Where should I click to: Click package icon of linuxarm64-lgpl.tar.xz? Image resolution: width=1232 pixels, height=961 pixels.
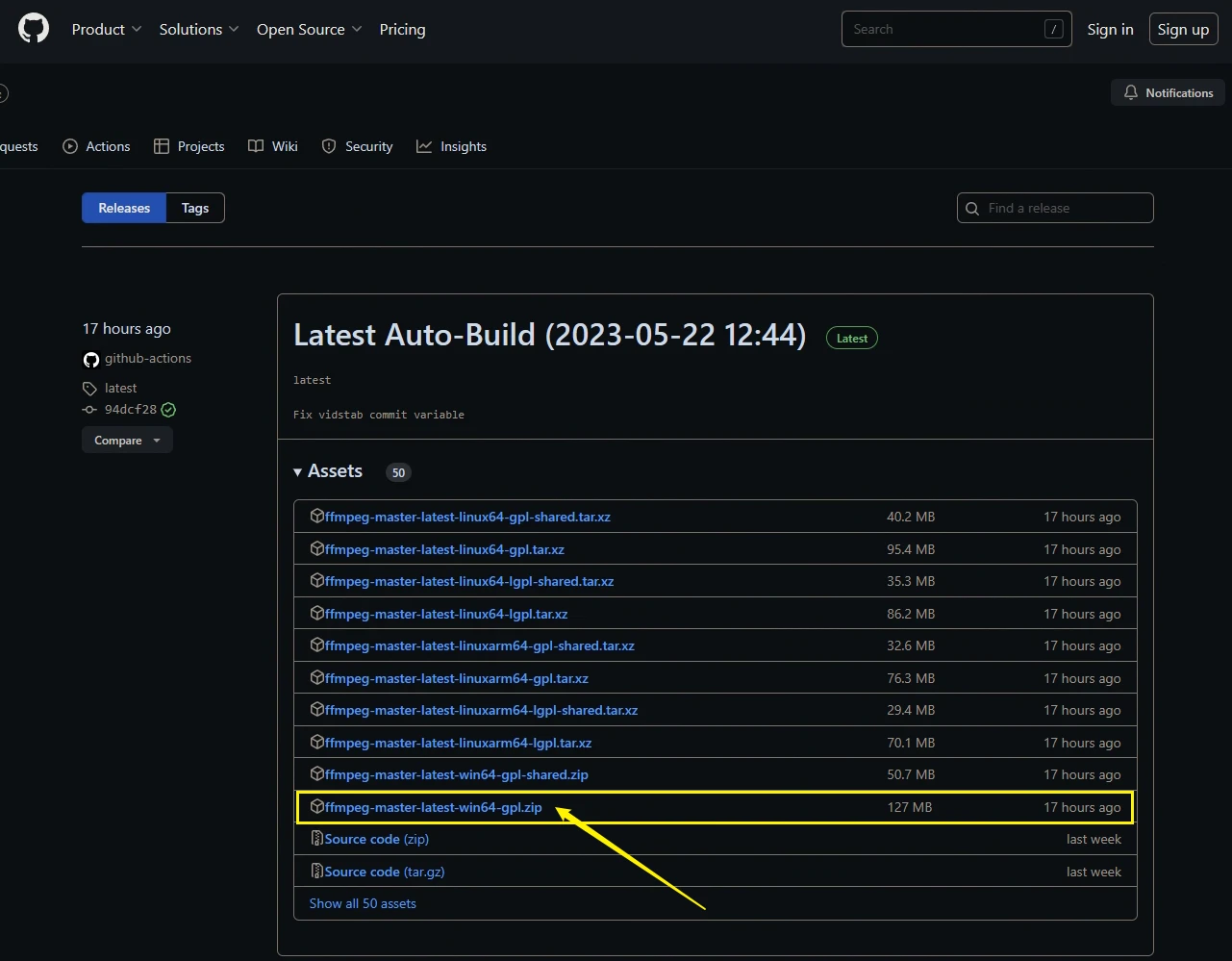[x=317, y=742]
